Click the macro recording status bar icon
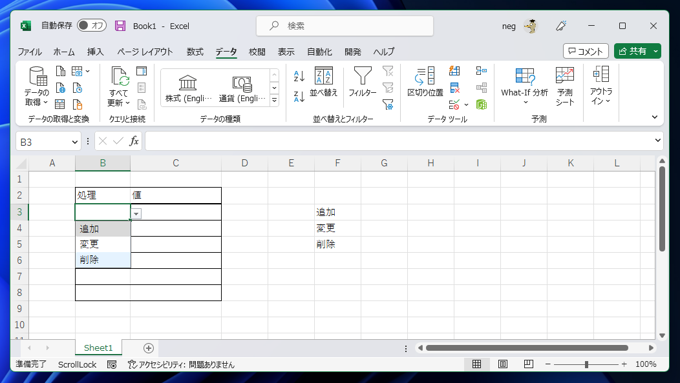 click(x=112, y=364)
